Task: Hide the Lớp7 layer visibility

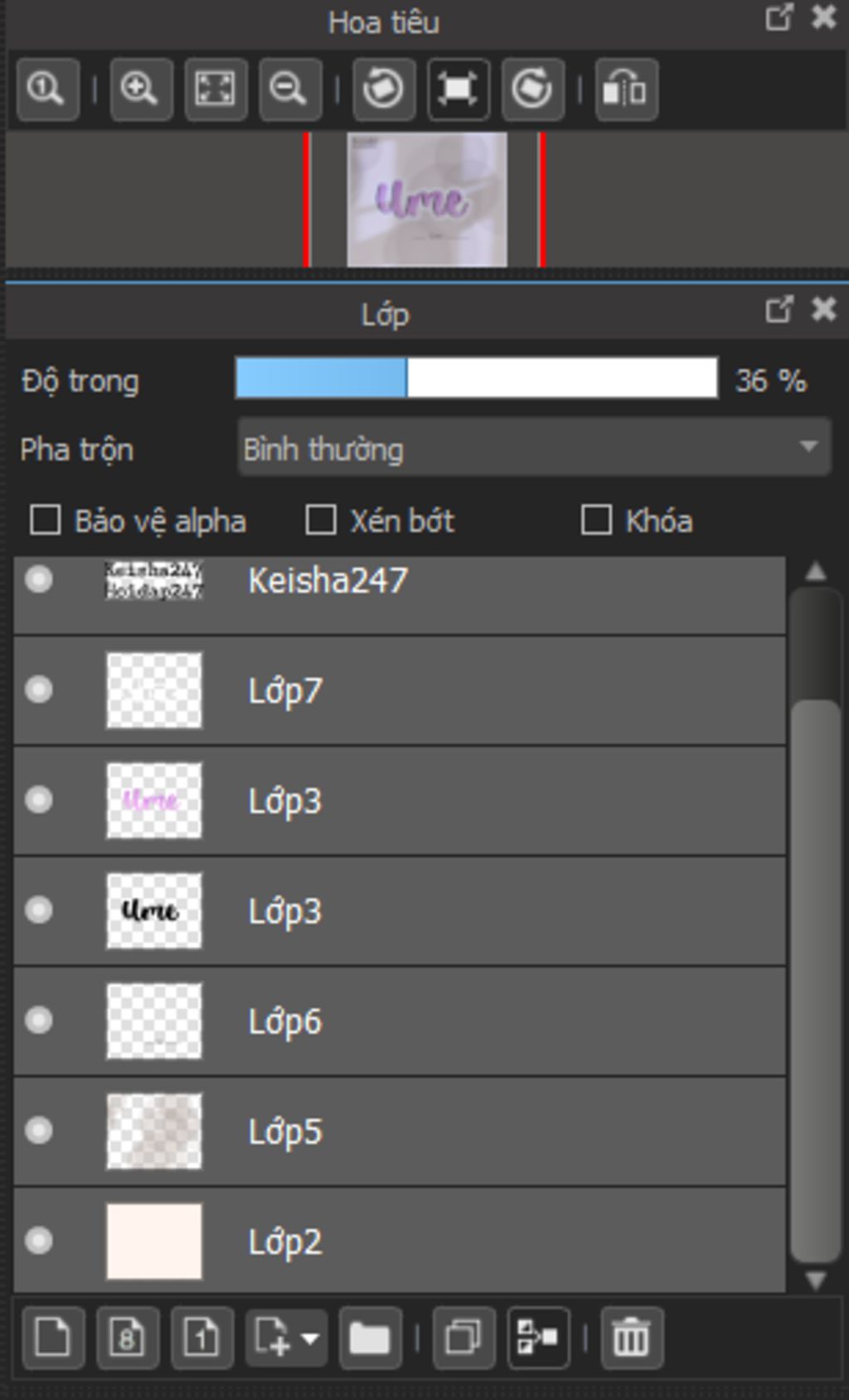Action: point(39,690)
